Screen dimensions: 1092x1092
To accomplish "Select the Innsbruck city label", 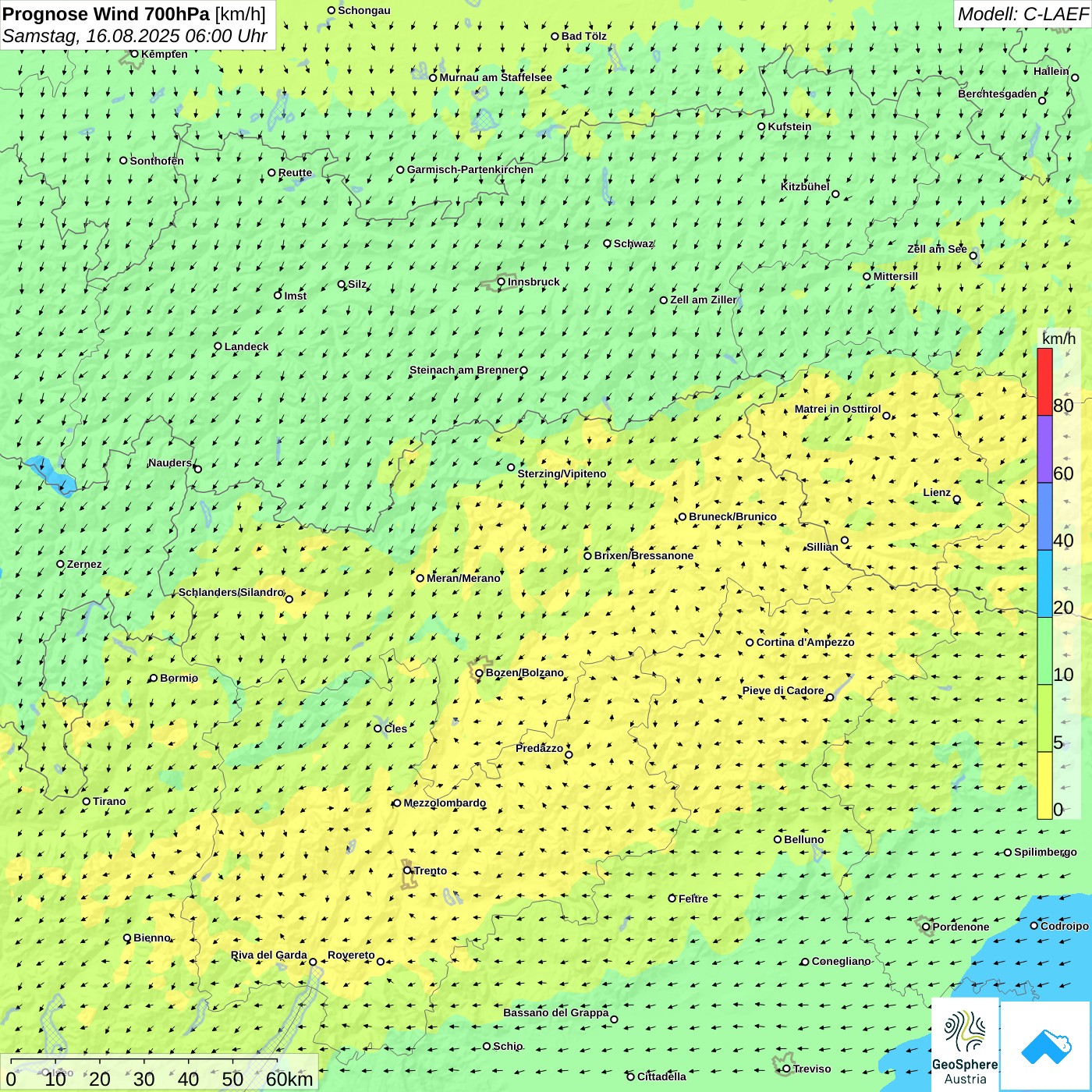I will 534,282.
